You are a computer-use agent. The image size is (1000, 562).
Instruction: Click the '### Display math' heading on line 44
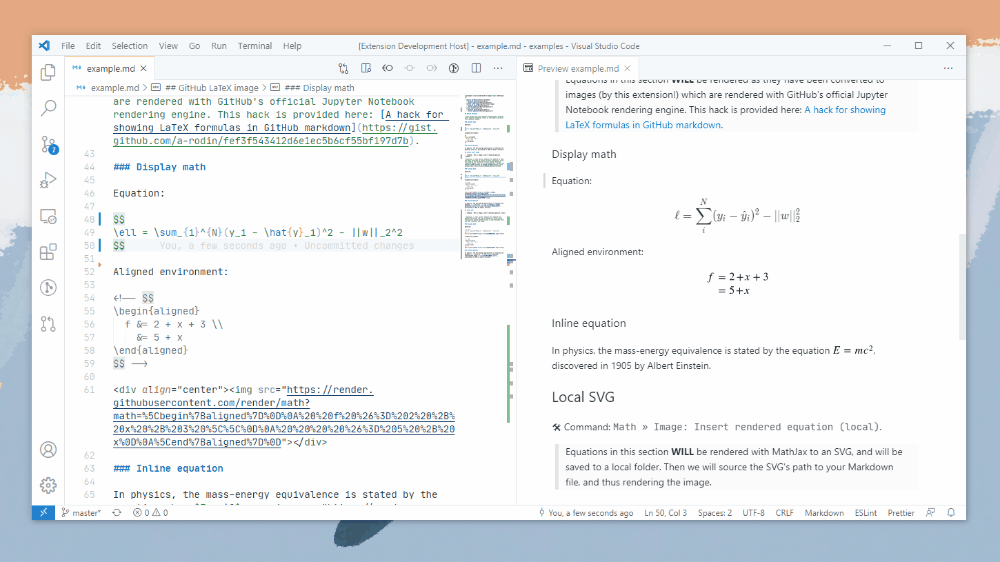point(159,167)
